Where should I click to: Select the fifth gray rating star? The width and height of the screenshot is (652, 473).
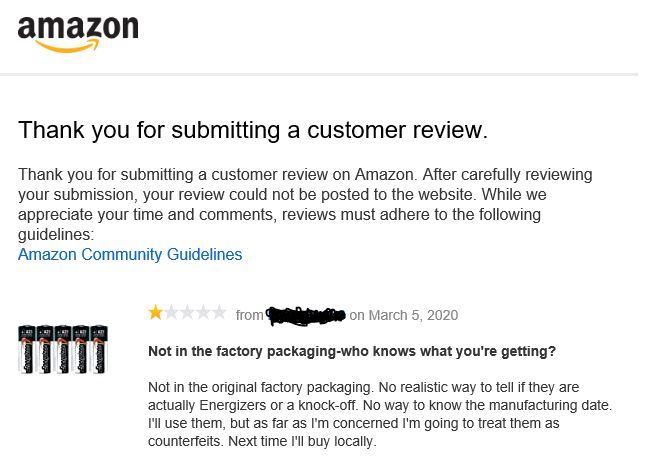point(219,312)
